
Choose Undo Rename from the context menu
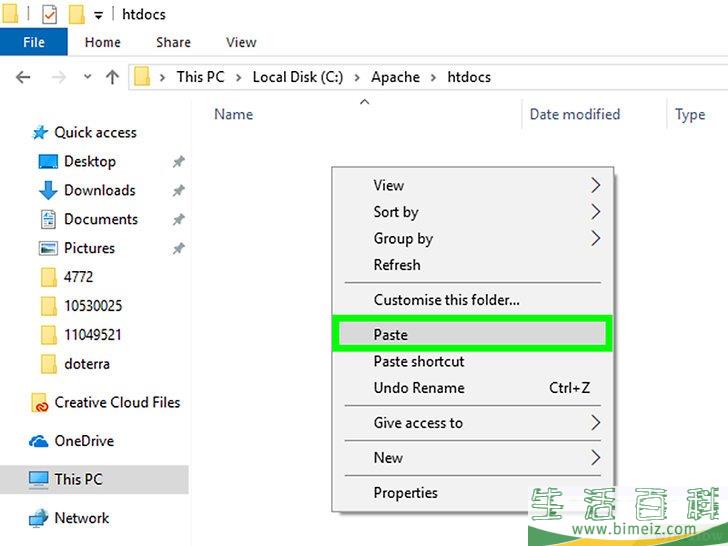pyautogui.click(x=473, y=388)
